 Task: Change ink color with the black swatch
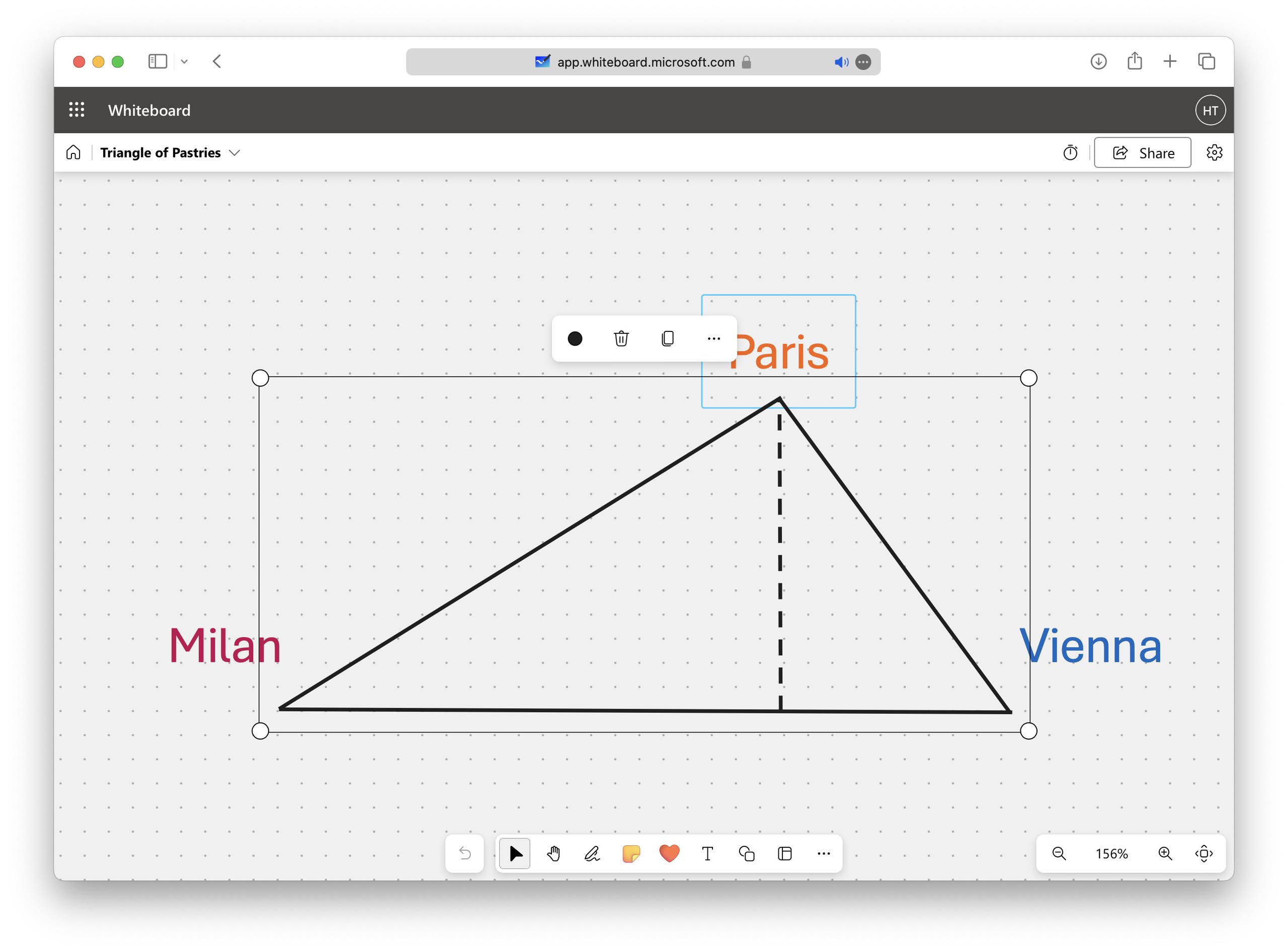[574, 339]
